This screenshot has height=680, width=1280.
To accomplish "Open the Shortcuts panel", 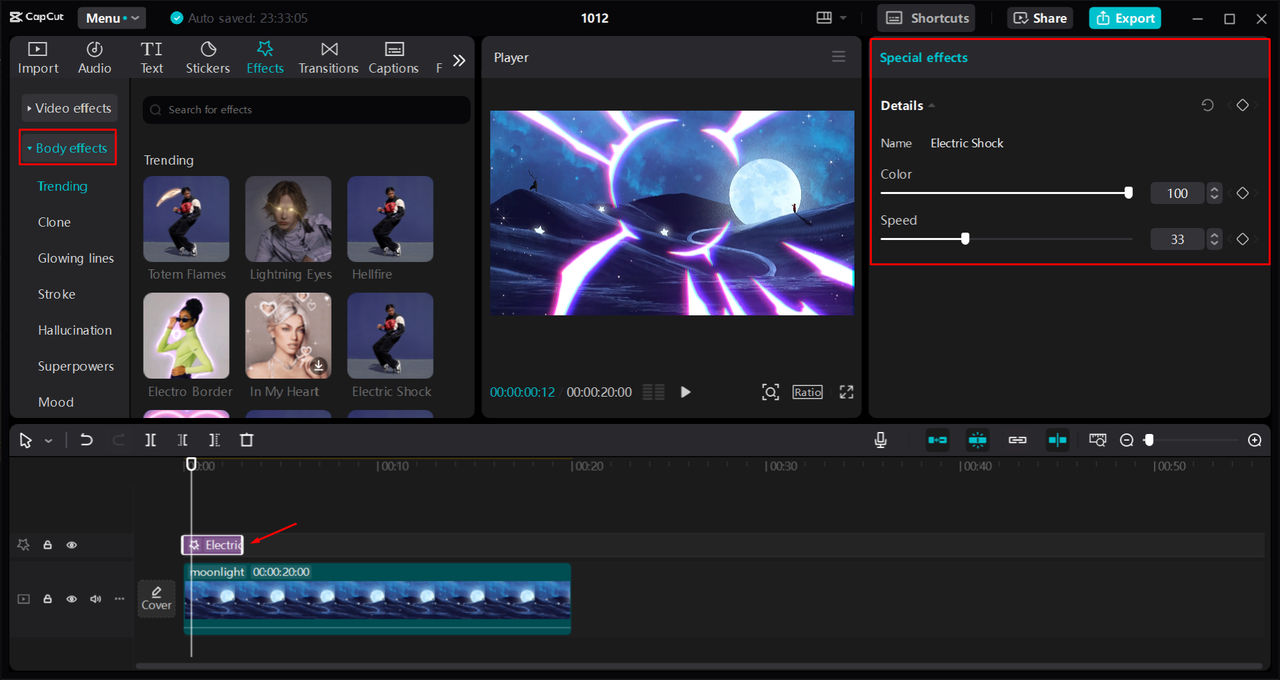I will click(x=927, y=18).
